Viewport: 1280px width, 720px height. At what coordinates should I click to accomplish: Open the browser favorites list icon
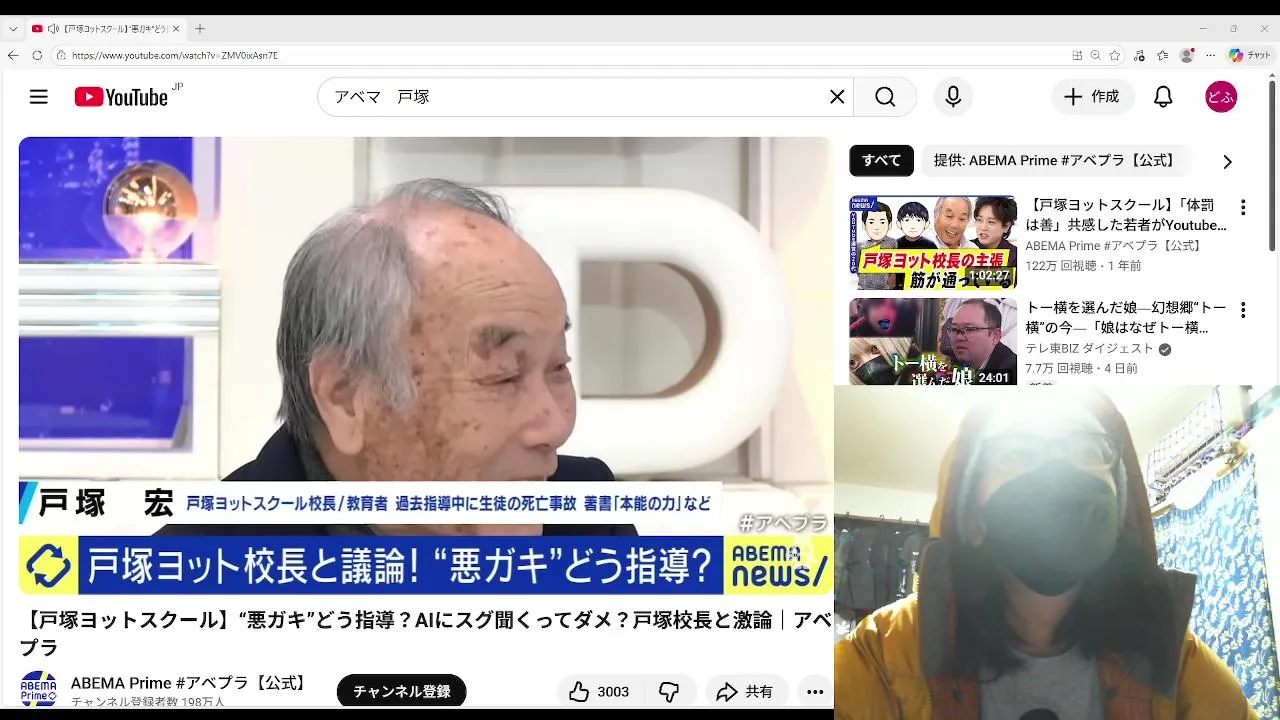pyautogui.click(x=1163, y=55)
